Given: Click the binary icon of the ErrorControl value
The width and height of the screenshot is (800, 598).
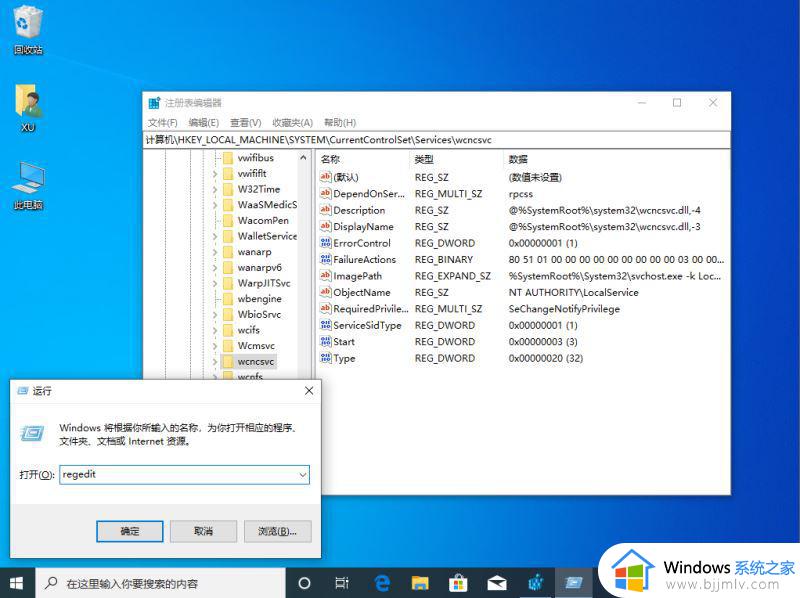Looking at the screenshot, I should point(326,243).
